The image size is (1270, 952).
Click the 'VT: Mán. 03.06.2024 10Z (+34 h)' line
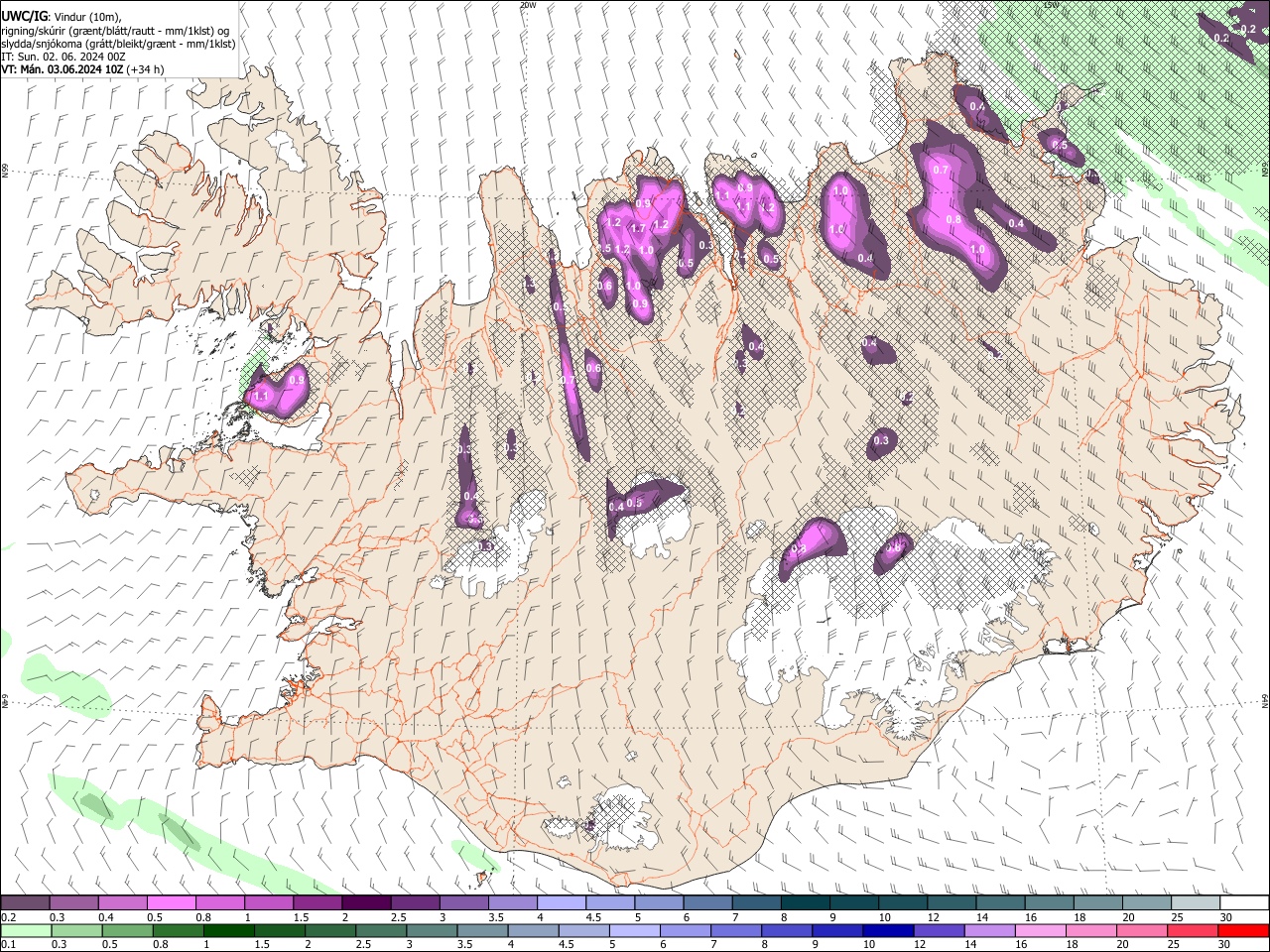pyautogui.click(x=82, y=69)
